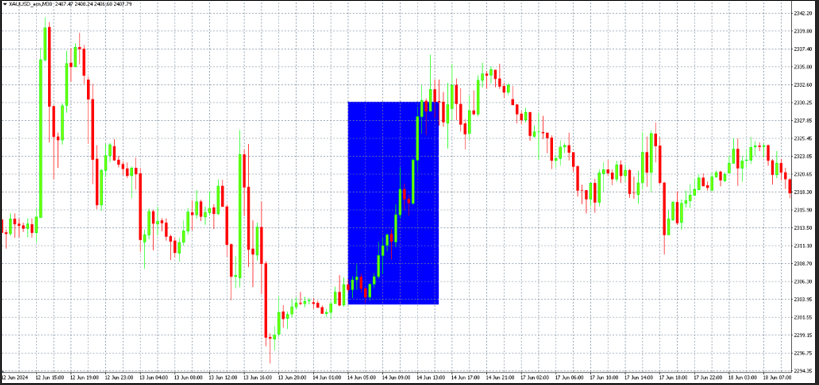This screenshot has height=385, width=819.
Task: Click the 14 Jun 13:00 time axis label
Action: (x=430, y=377)
